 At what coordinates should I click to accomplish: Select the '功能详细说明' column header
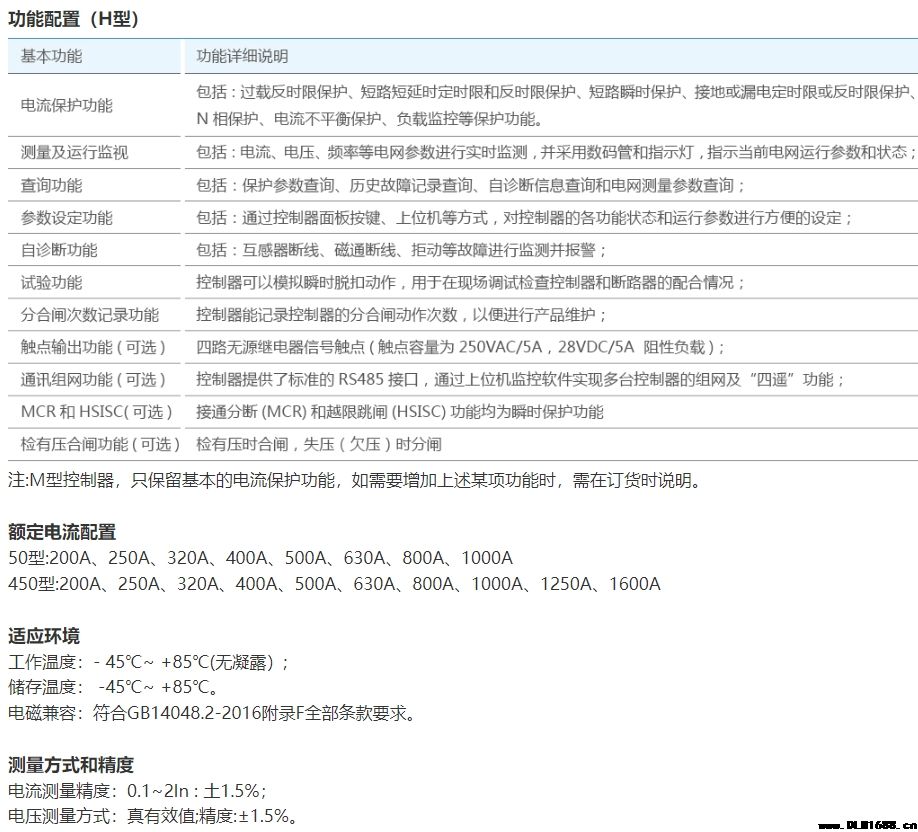(242, 56)
